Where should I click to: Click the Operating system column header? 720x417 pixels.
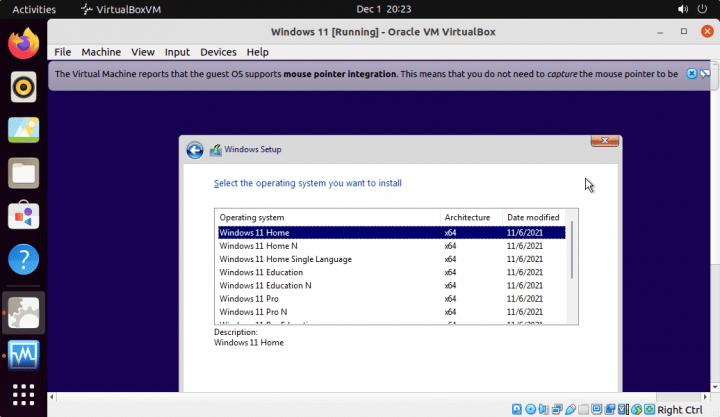(x=327, y=217)
